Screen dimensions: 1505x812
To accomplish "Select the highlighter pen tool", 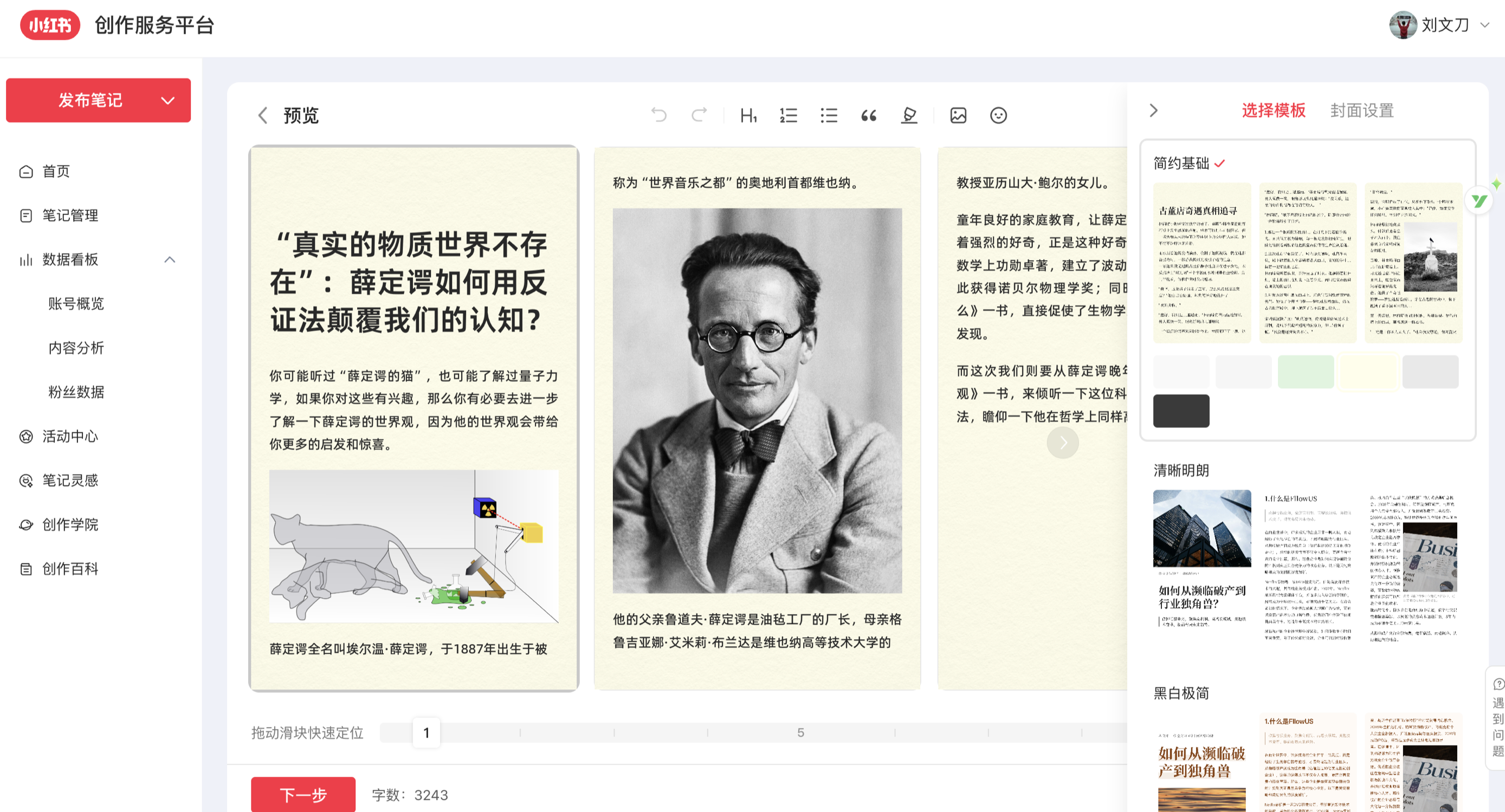I will 909,115.
